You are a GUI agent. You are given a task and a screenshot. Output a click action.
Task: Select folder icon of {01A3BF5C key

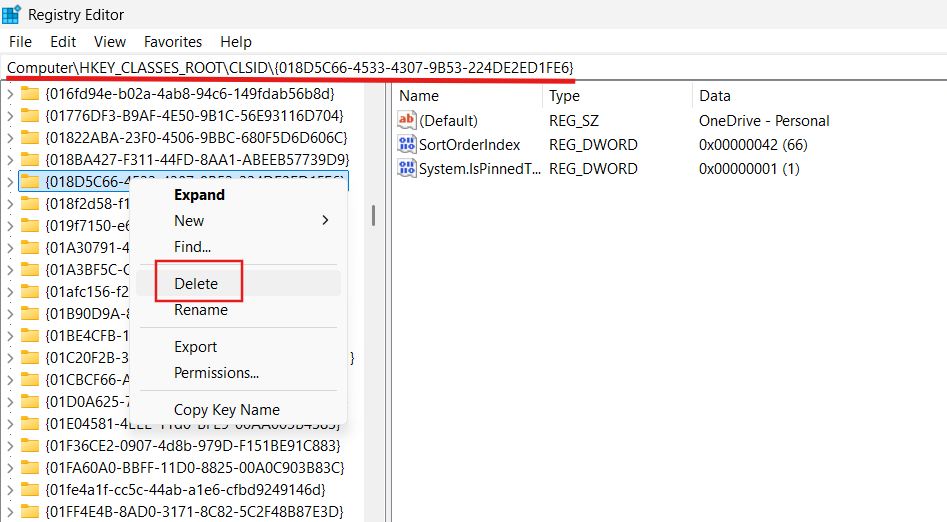30,269
